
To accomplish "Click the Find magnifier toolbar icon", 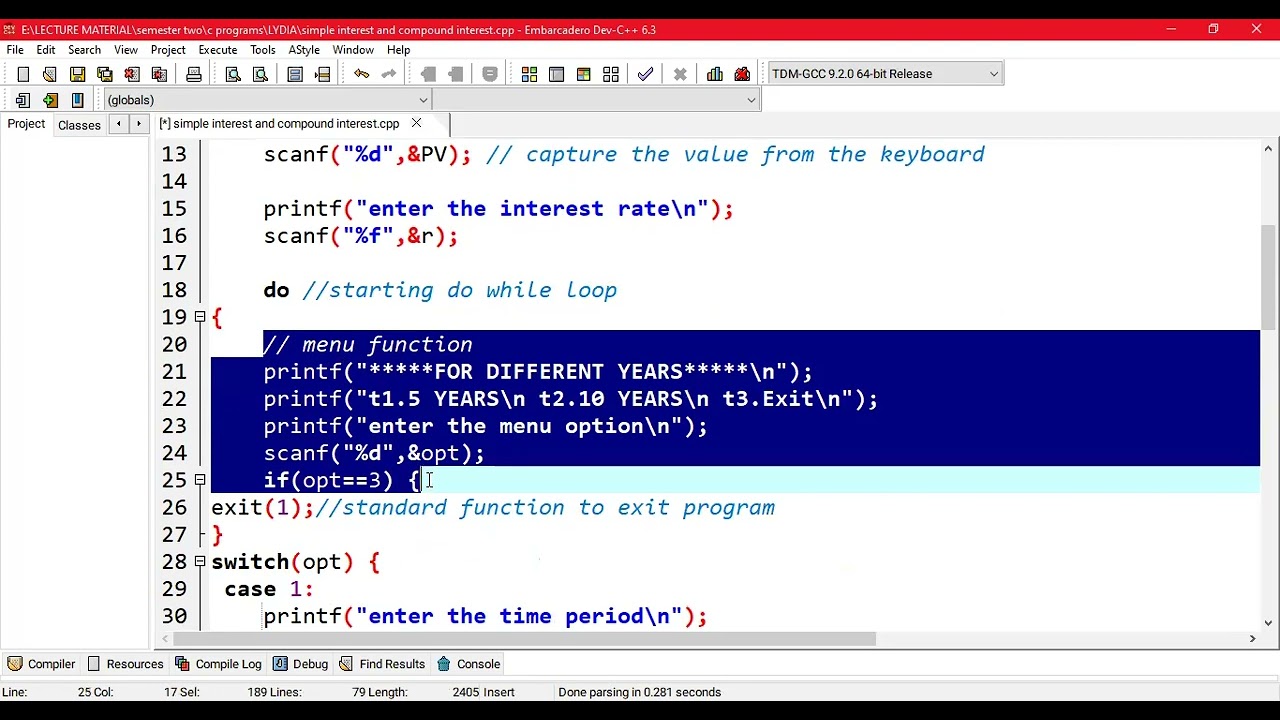I will tap(233, 74).
